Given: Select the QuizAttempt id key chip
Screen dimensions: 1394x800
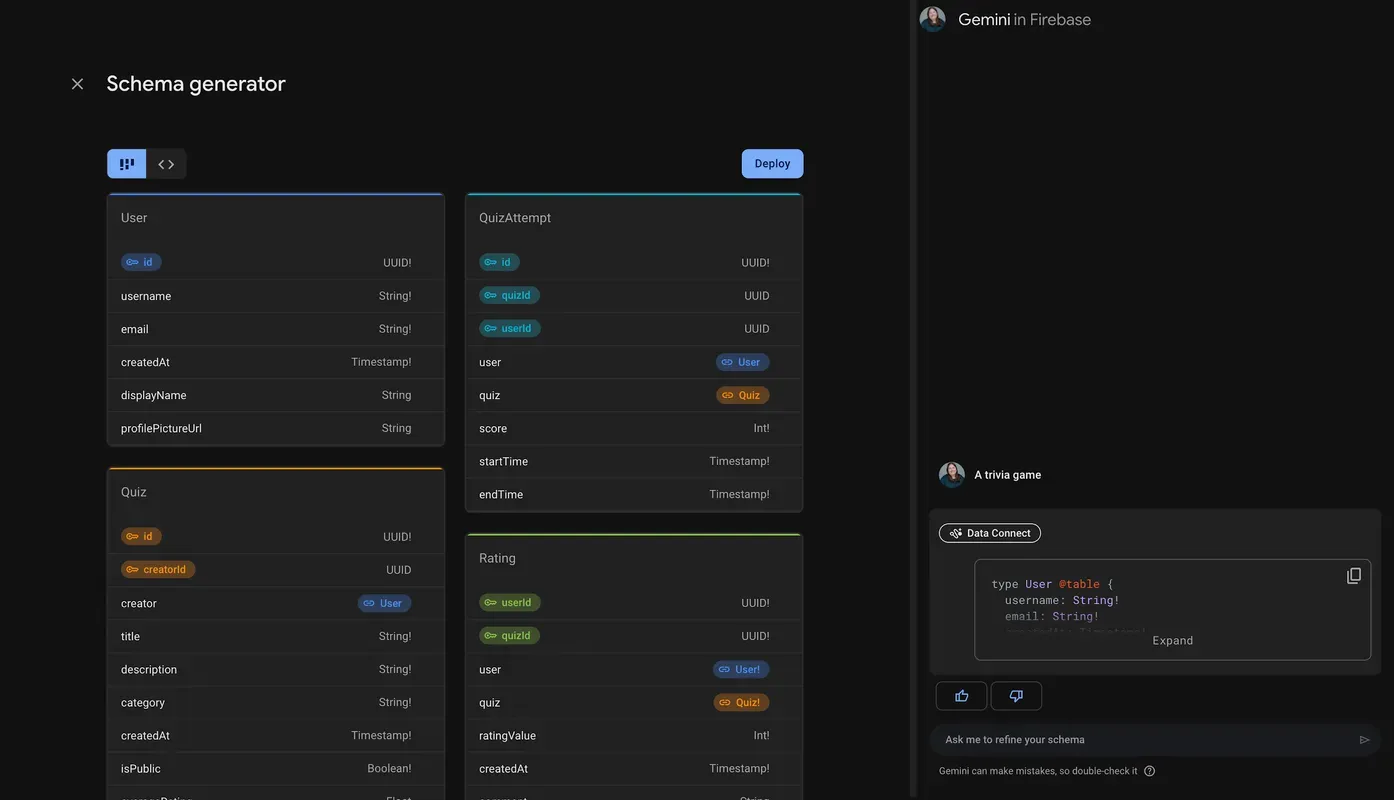Looking at the screenshot, I should (x=499, y=262).
